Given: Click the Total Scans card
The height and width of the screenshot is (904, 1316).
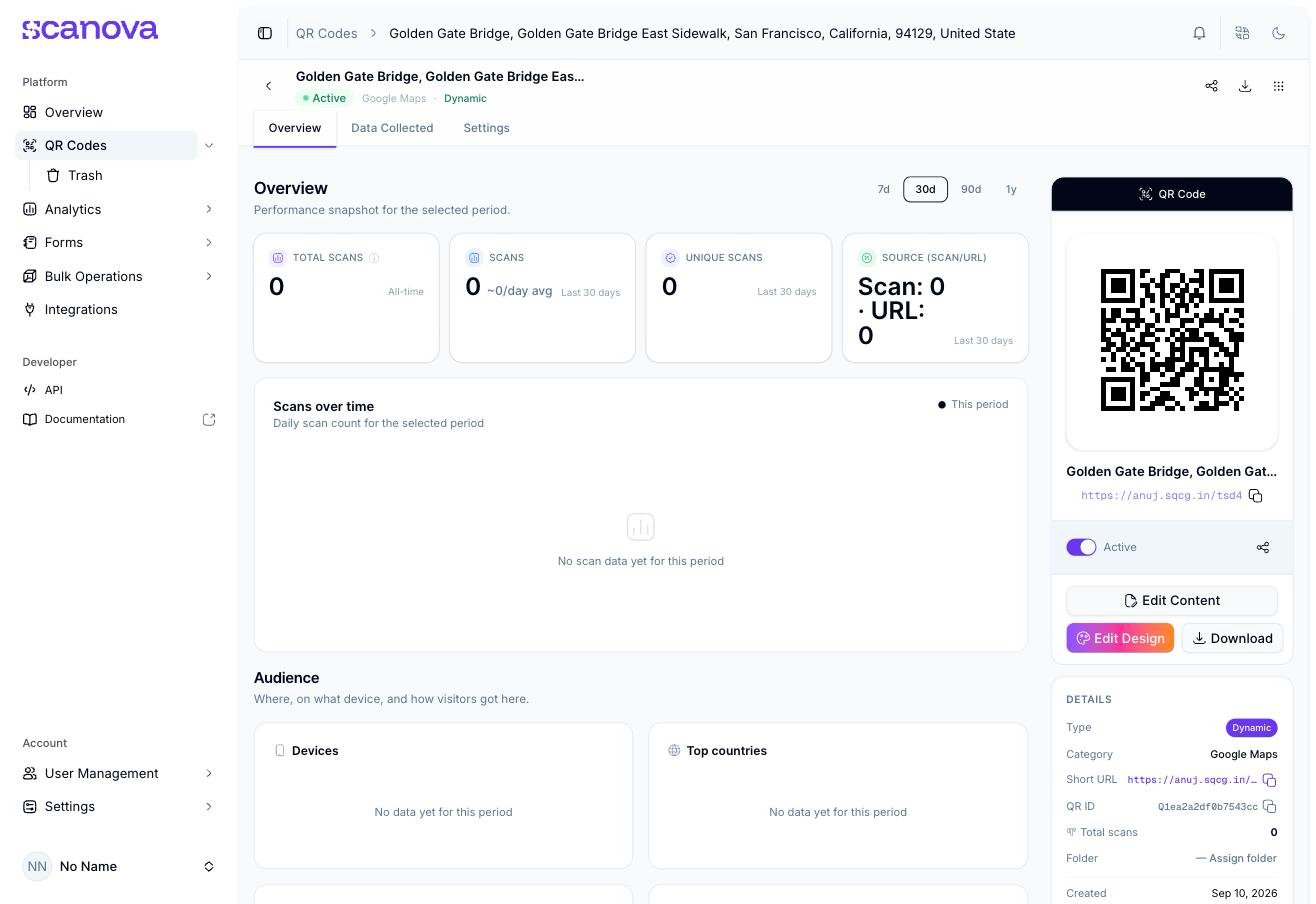Looking at the screenshot, I should [346, 298].
